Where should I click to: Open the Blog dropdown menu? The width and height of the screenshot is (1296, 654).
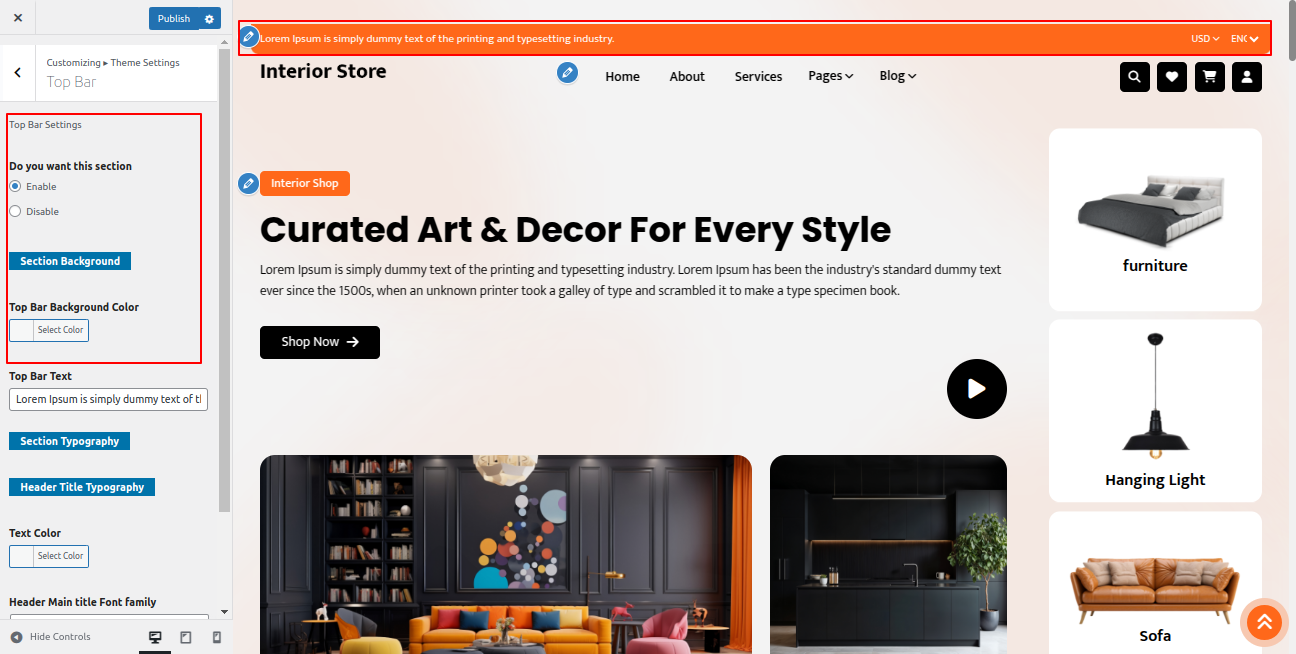coord(898,76)
